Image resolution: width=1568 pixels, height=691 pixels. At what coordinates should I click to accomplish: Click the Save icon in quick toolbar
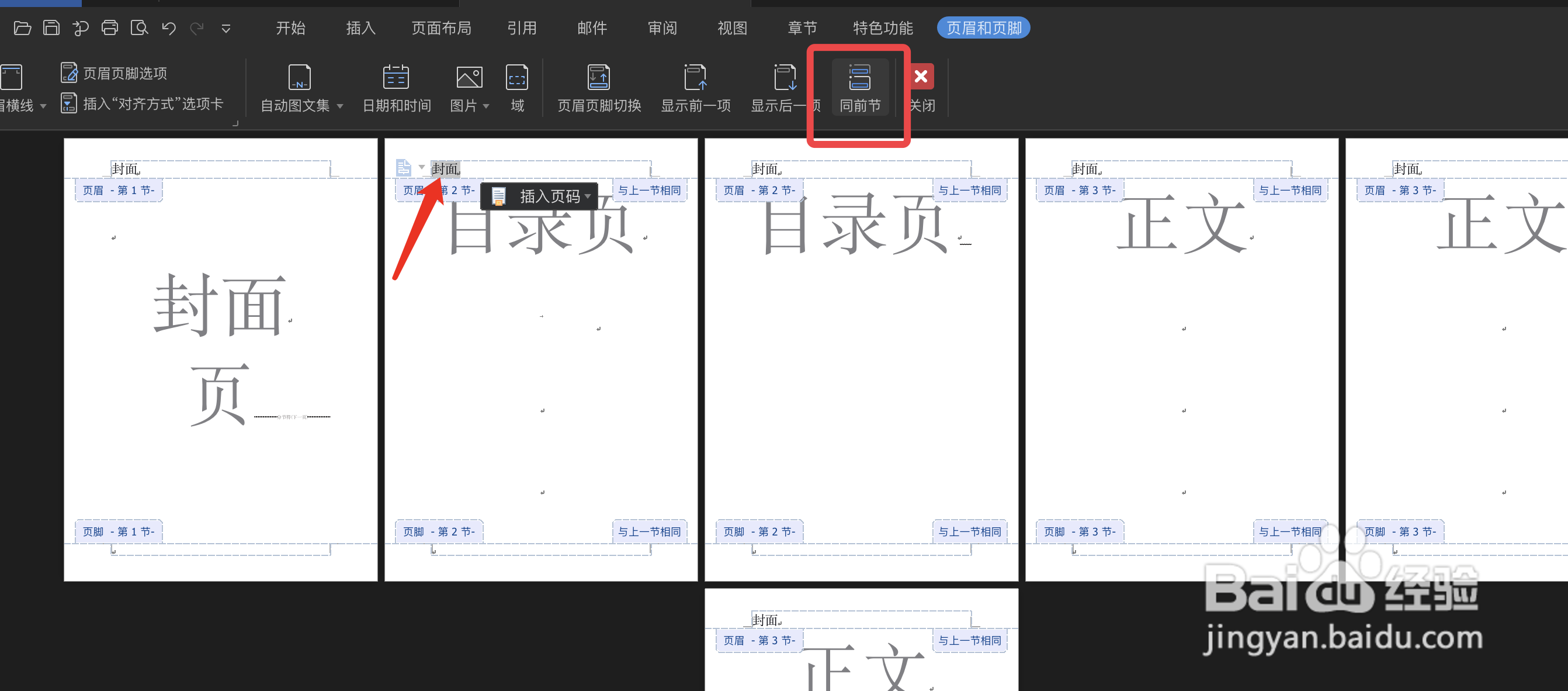click(51, 28)
